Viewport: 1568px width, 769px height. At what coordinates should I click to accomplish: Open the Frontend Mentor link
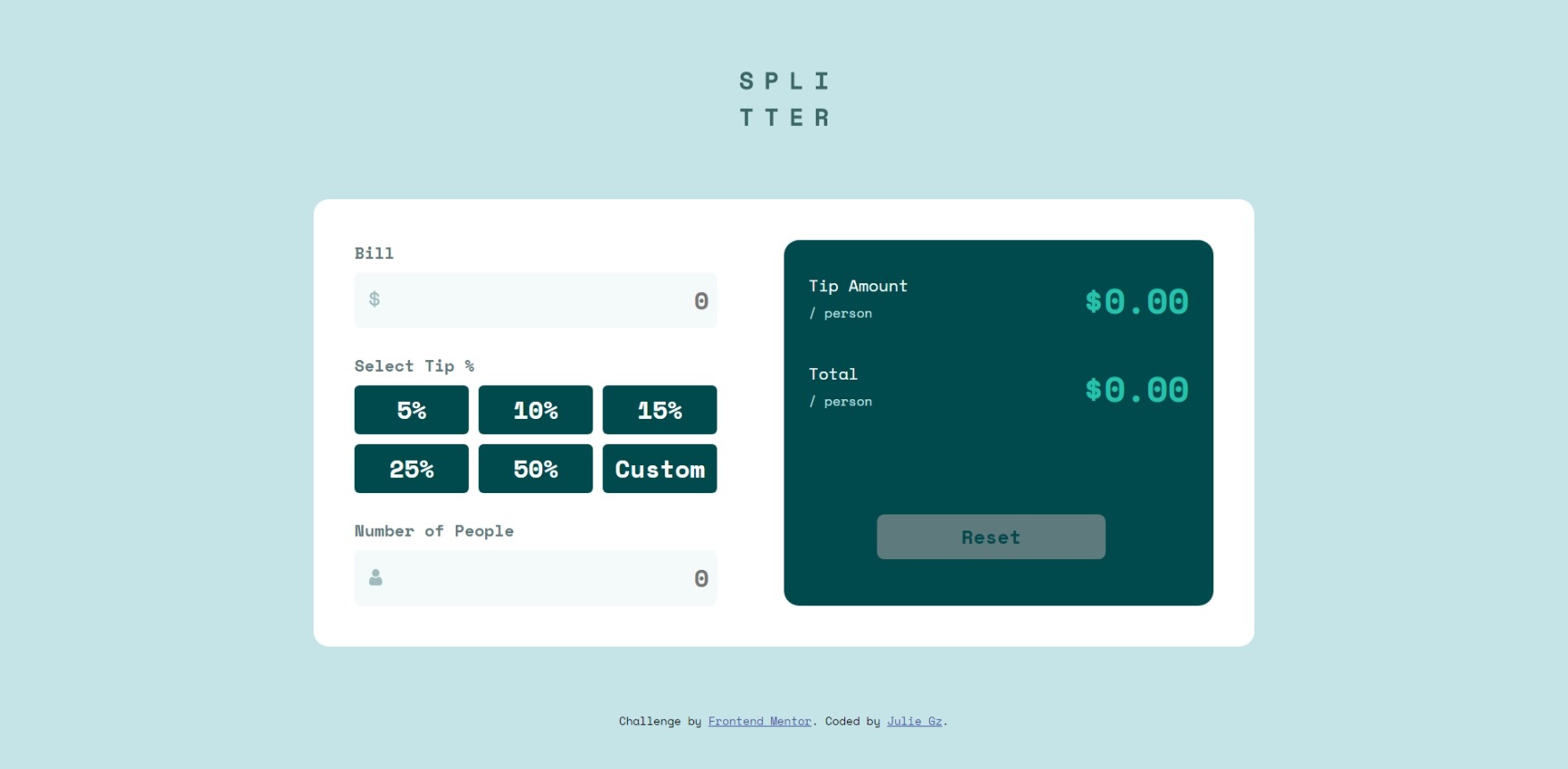pyautogui.click(x=759, y=722)
